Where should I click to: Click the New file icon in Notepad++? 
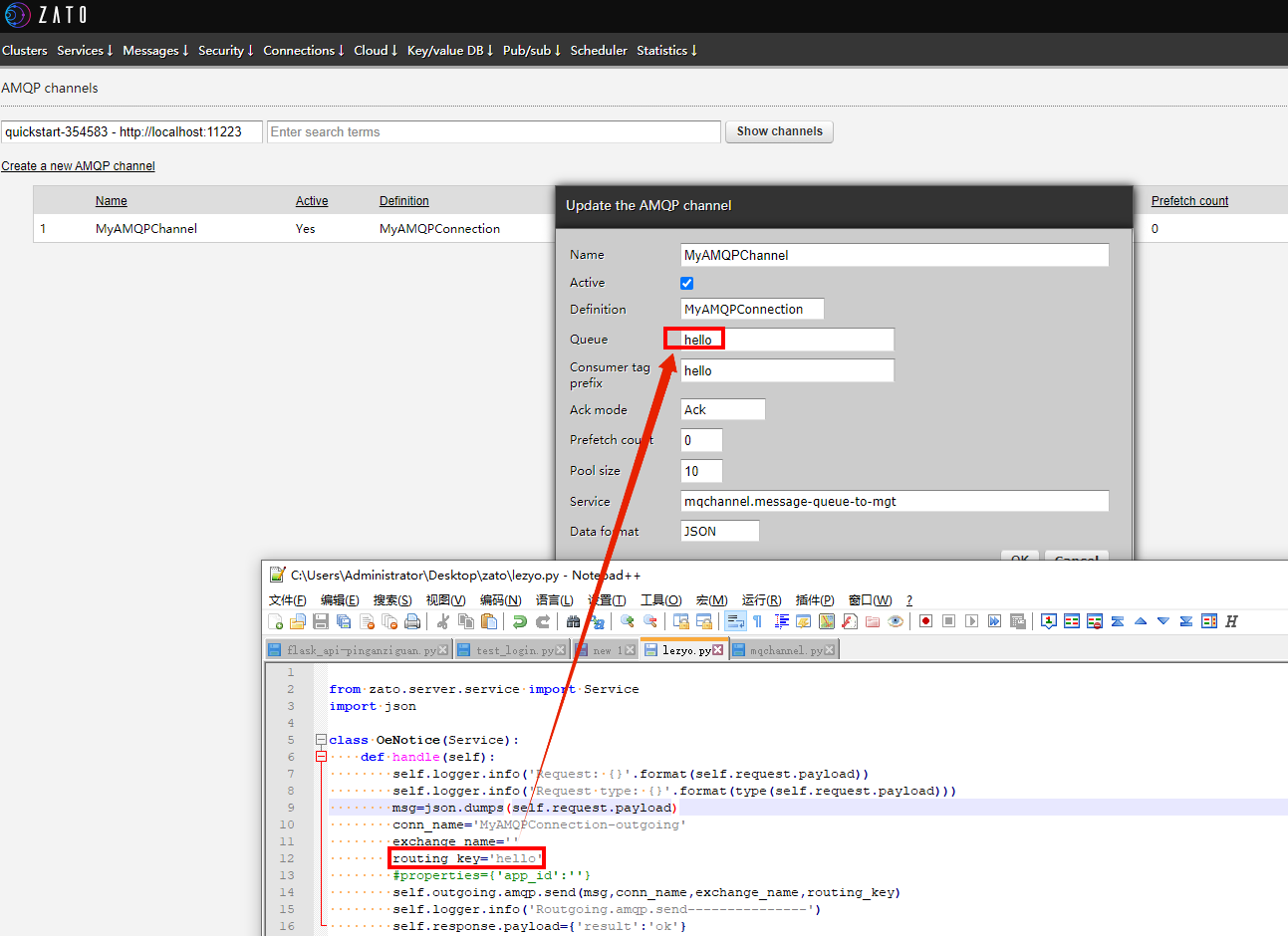click(x=276, y=621)
